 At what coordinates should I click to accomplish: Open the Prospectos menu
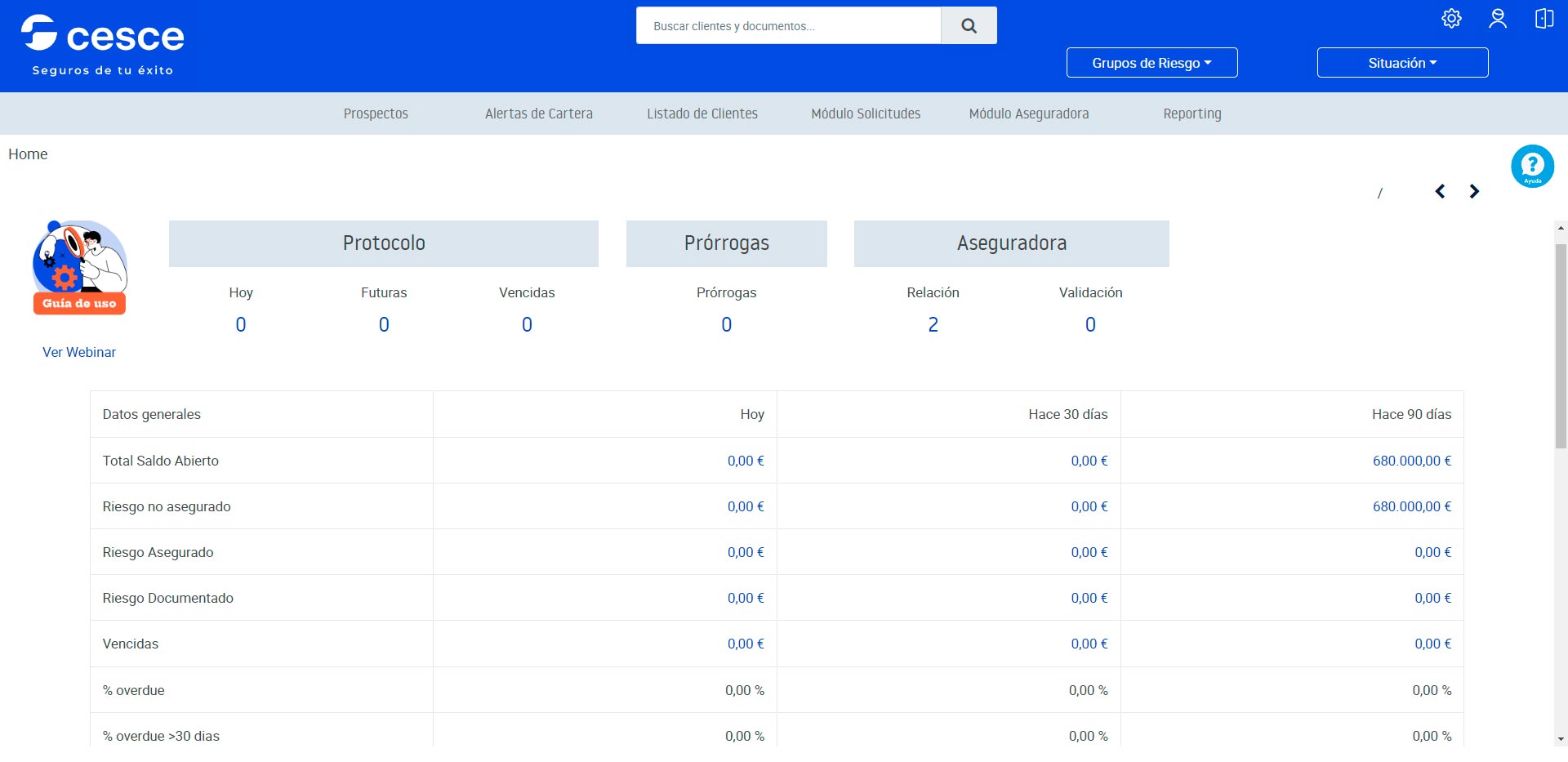click(376, 114)
